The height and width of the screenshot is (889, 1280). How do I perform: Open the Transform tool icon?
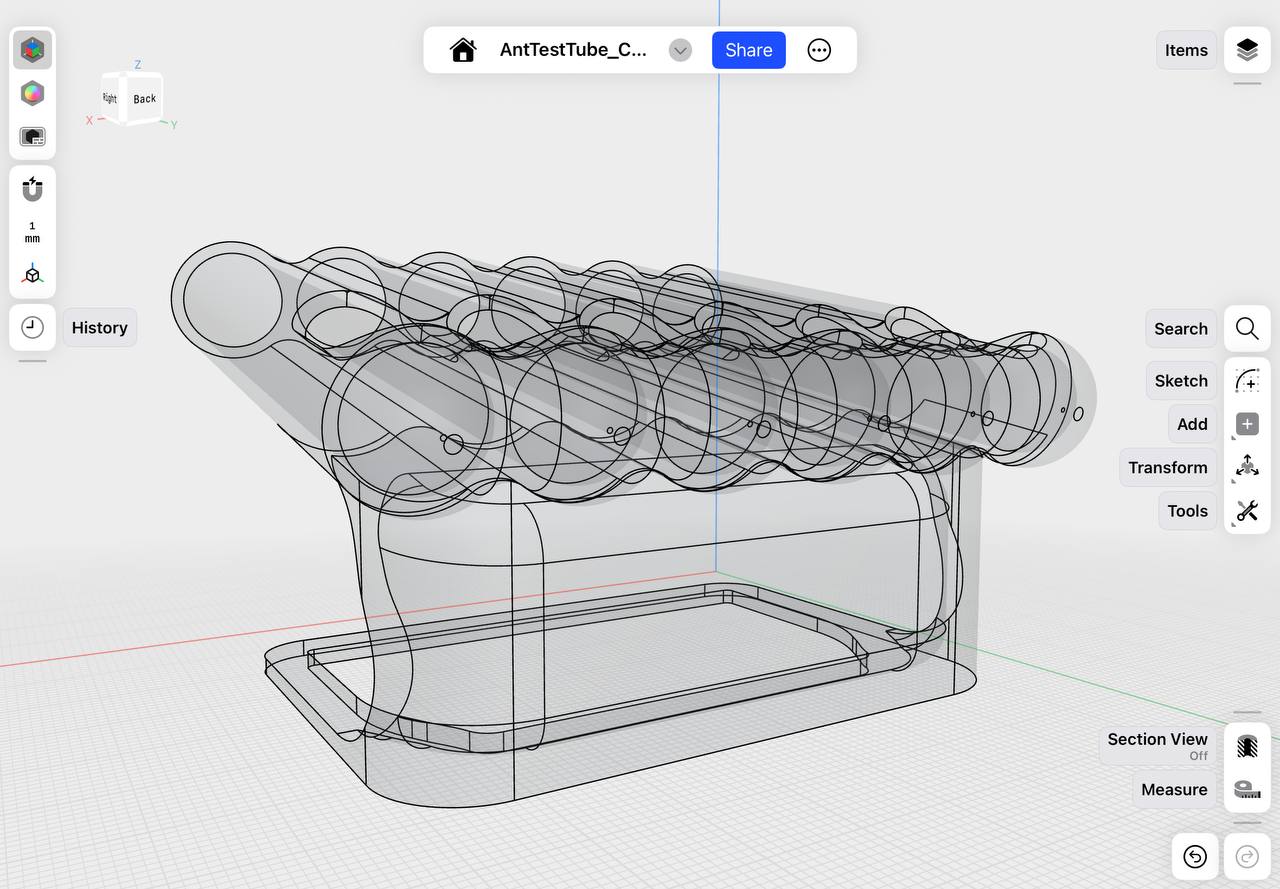pos(1247,467)
